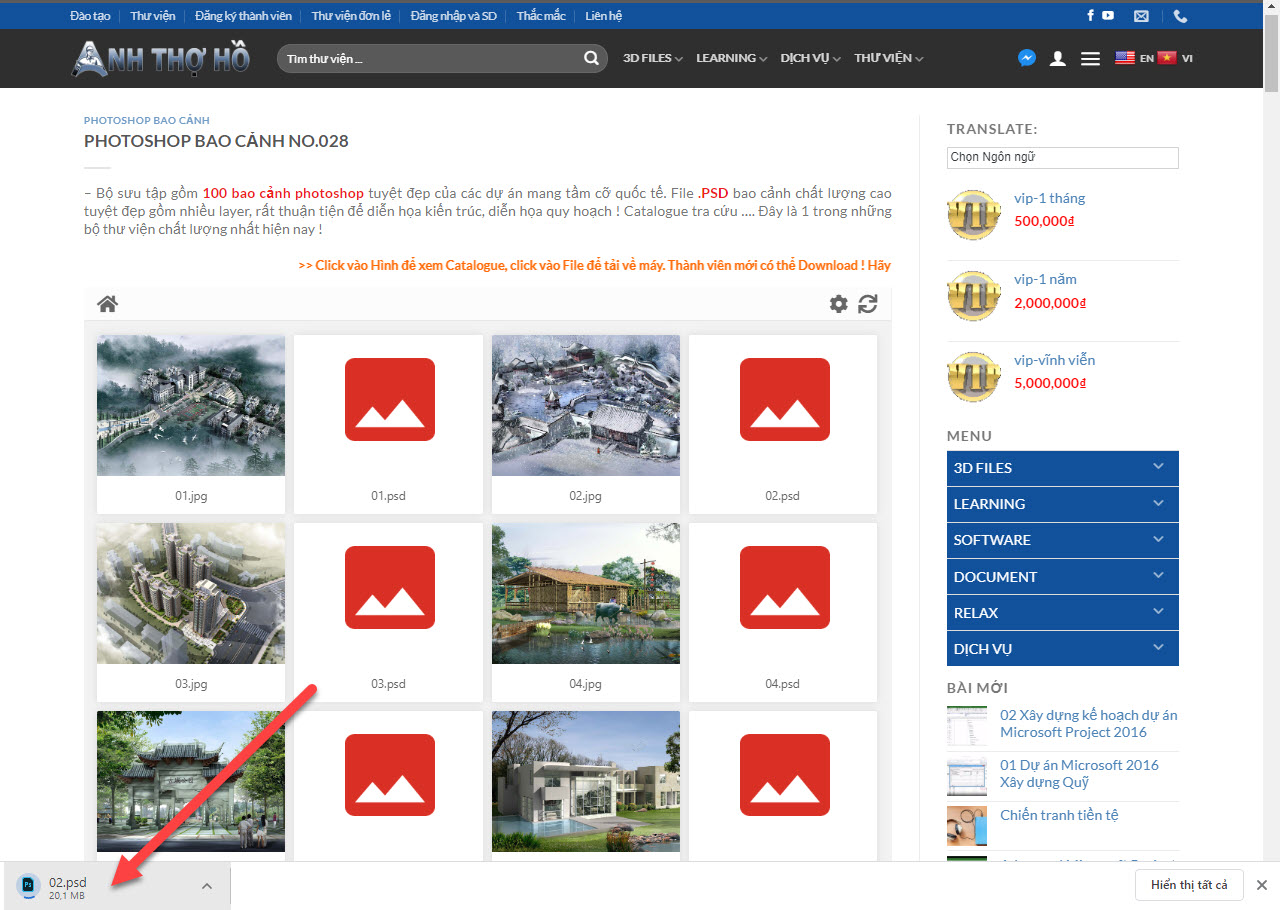This screenshot has height=910, width=1280.
Task: Click the home icon in file browser
Action: tap(107, 304)
